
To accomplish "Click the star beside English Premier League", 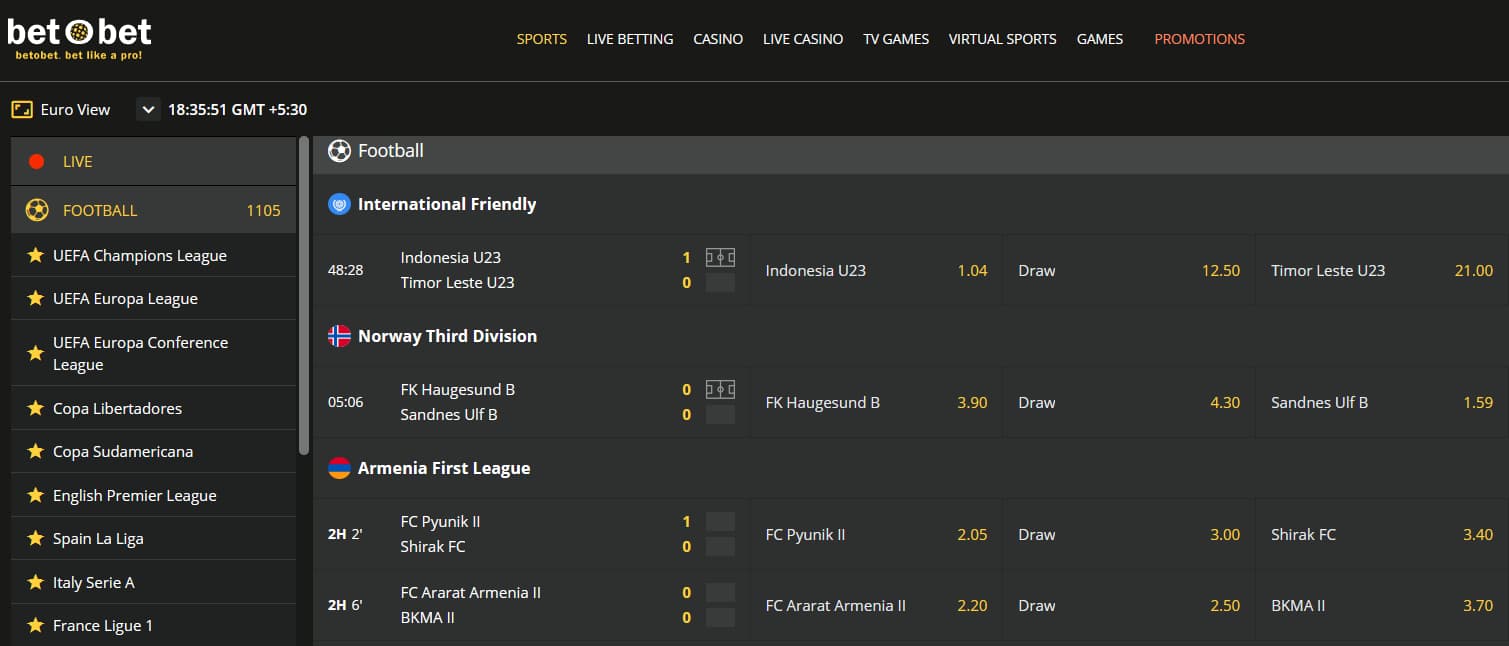I will [35, 495].
